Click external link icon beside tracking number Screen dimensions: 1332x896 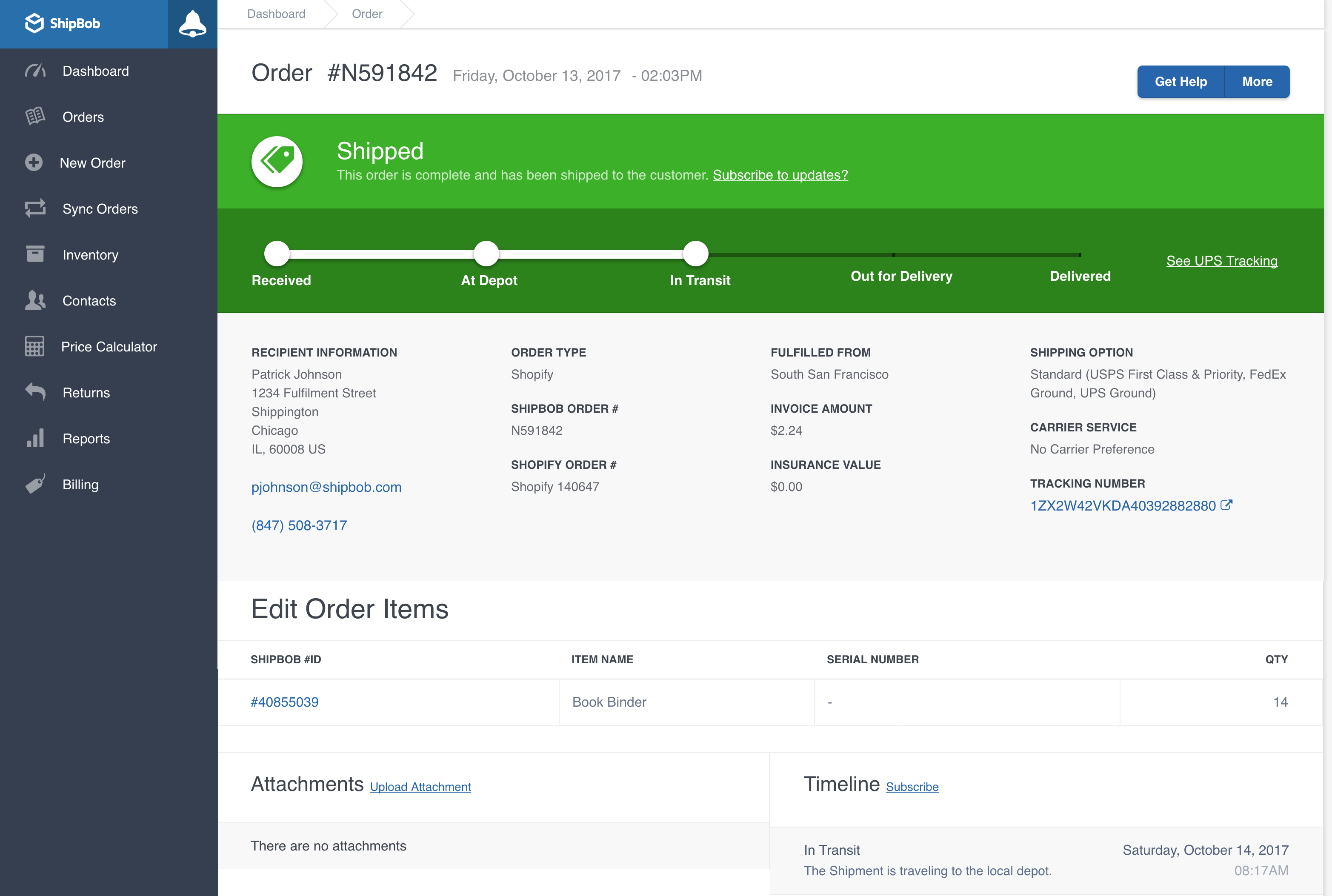[1226, 505]
